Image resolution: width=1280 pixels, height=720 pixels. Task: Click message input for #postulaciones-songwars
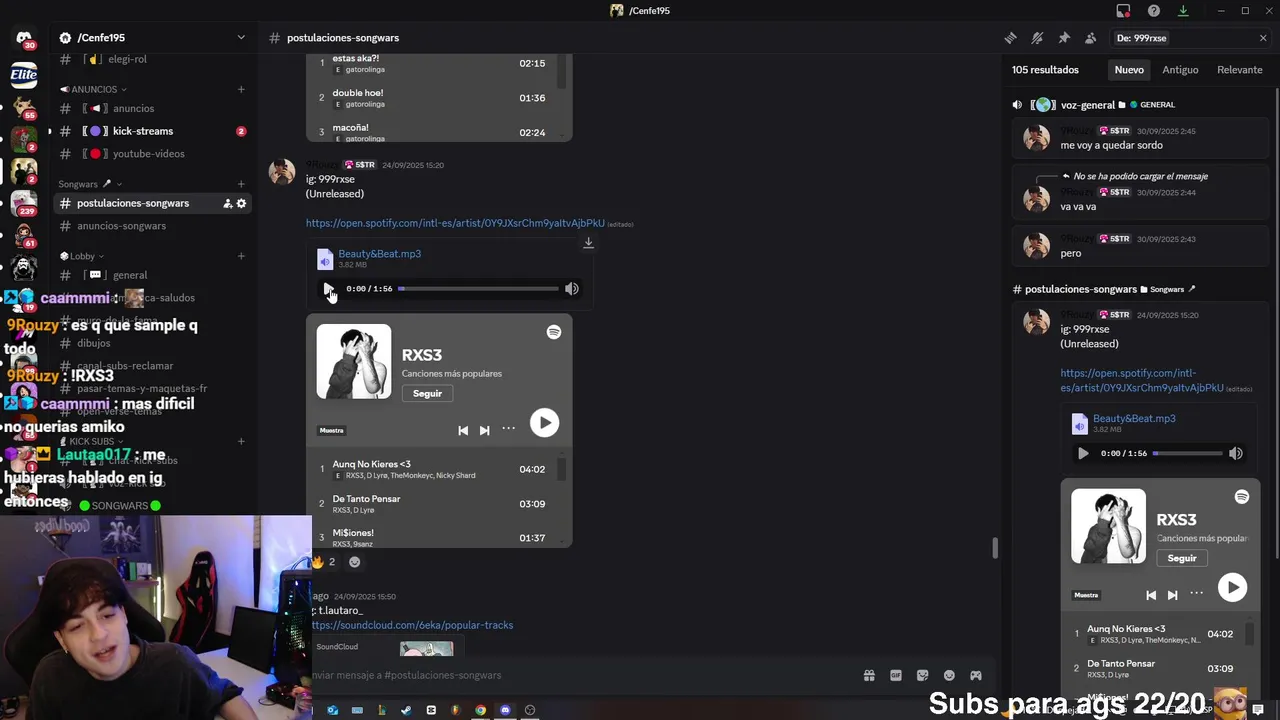(x=580, y=675)
